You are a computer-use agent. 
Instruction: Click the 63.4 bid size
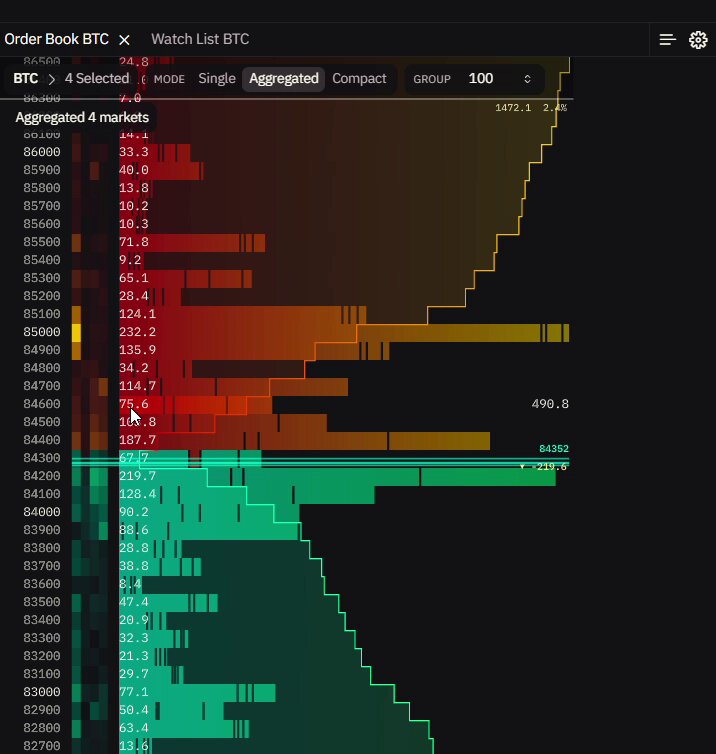pyautogui.click(x=134, y=728)
